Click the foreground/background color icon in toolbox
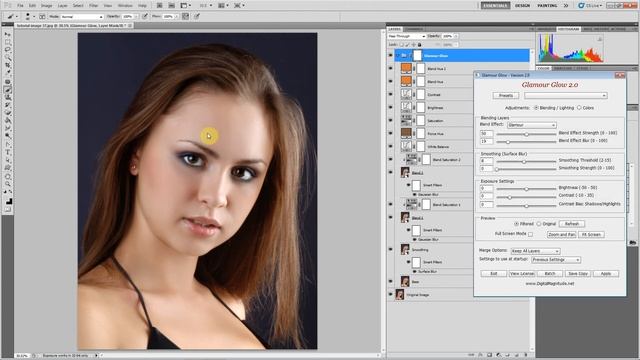The height and width of the screenshot is (360, 640). point(8,201)
